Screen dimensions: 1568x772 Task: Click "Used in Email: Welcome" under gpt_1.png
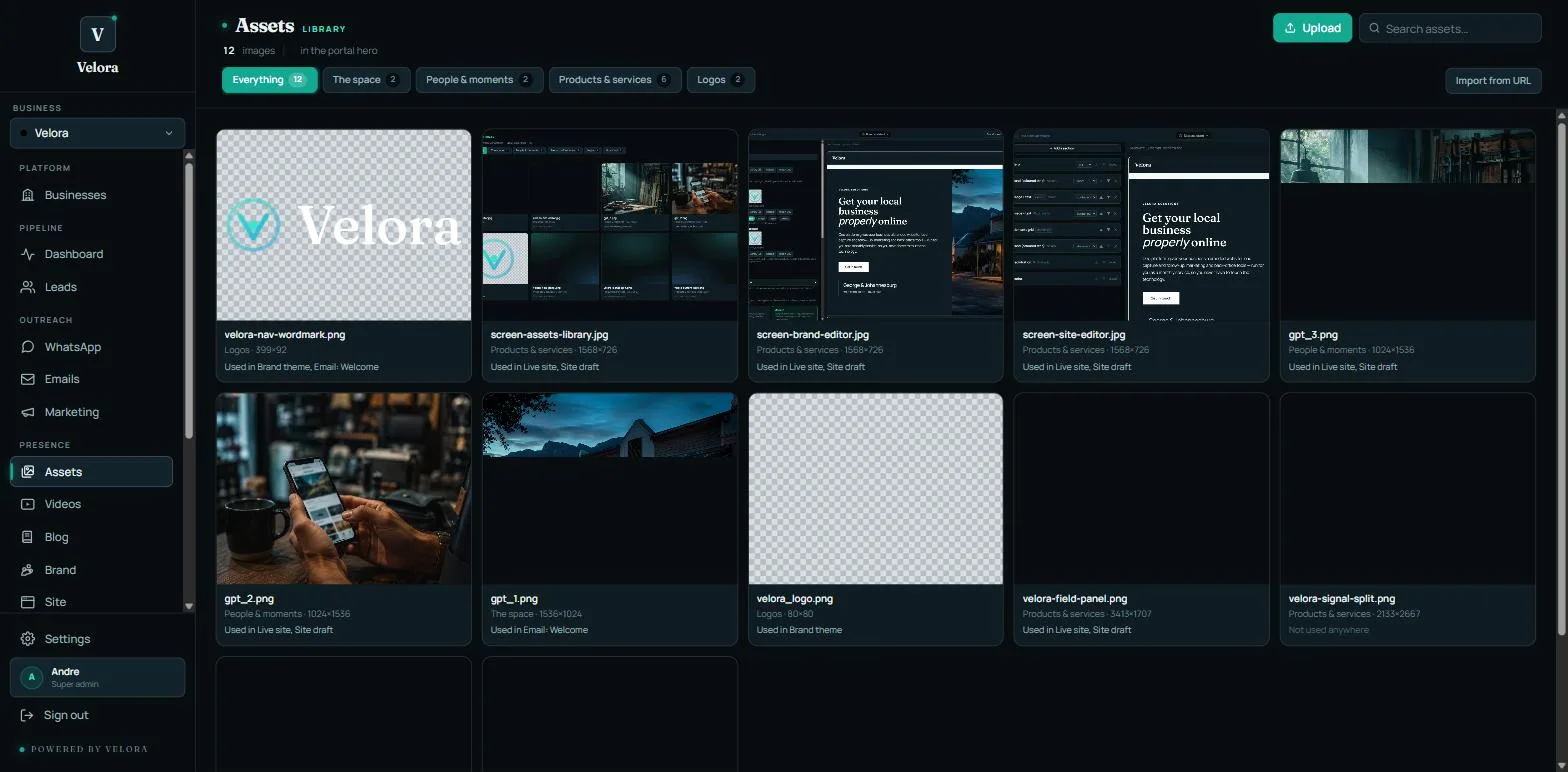(x=539, y=630)
